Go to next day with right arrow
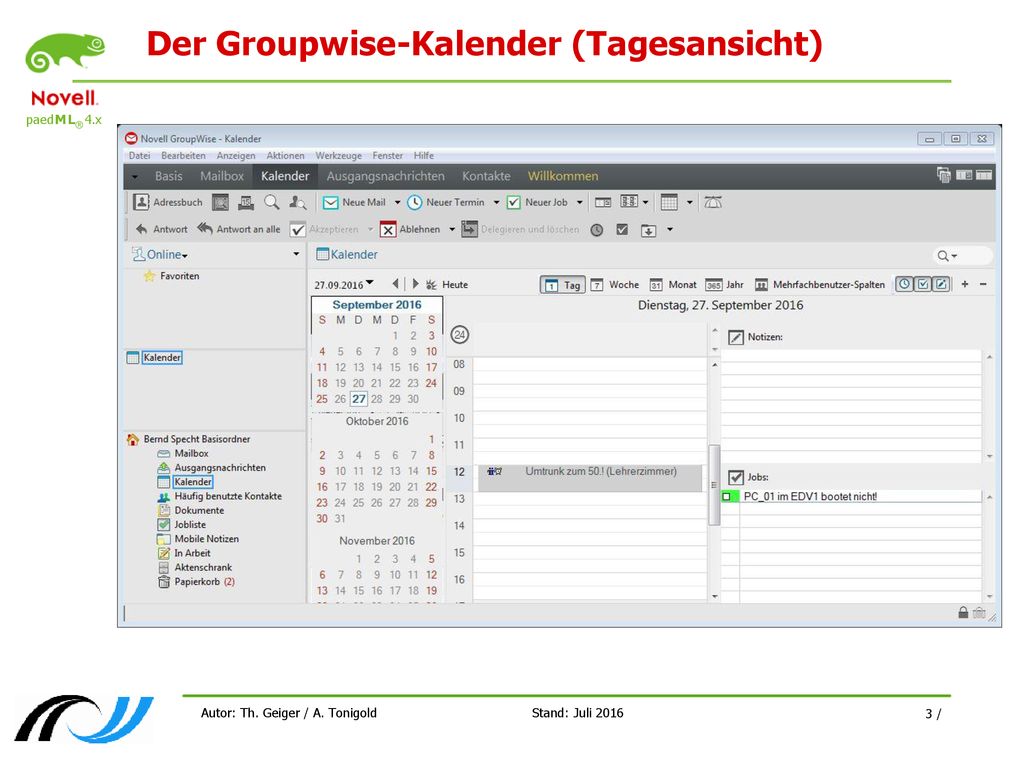1024x768 pixels. click(415, 284)
